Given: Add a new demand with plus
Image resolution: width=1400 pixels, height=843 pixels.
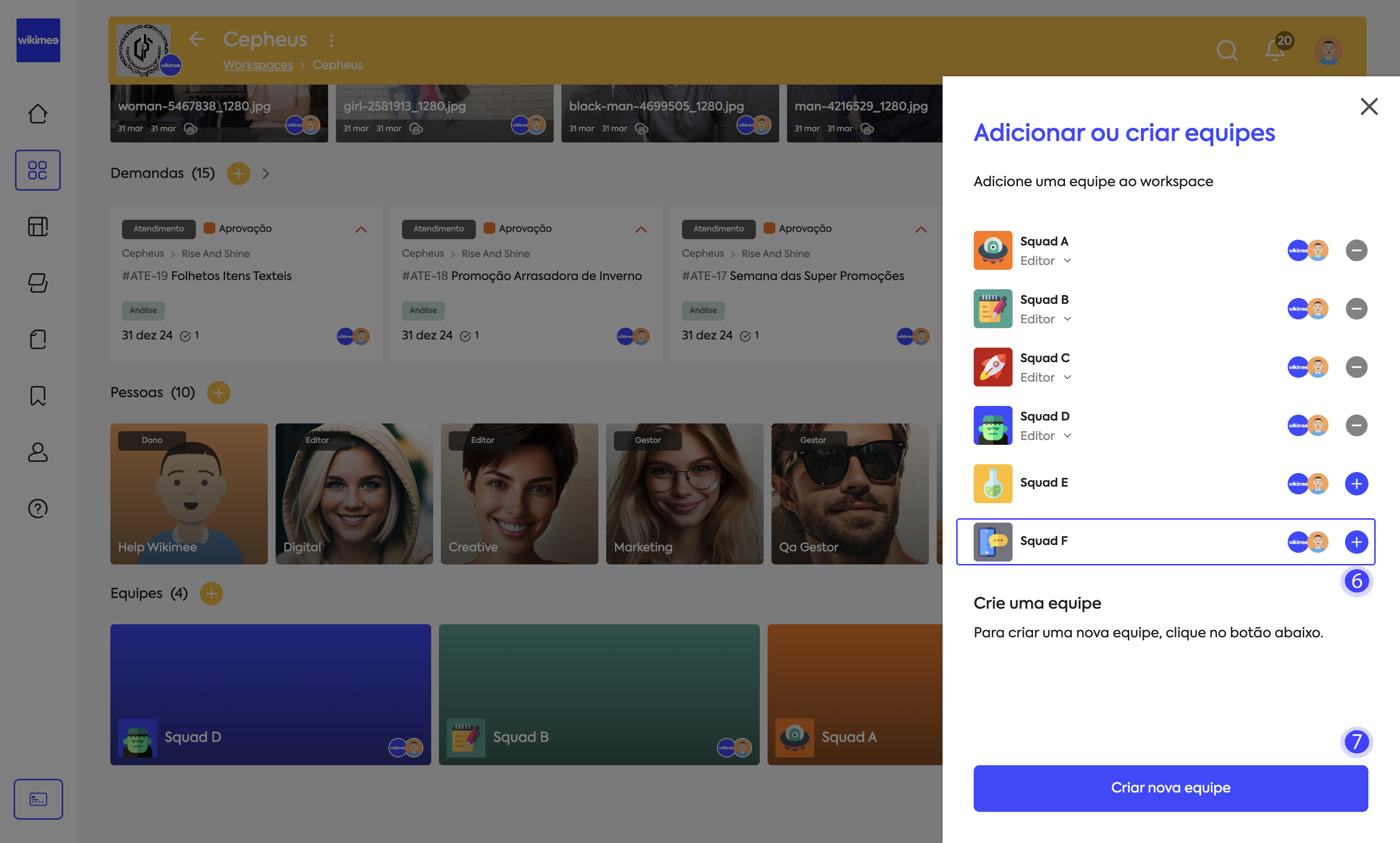Looking at the screenshot, I should pyautogui.click(x=239, y=173).
